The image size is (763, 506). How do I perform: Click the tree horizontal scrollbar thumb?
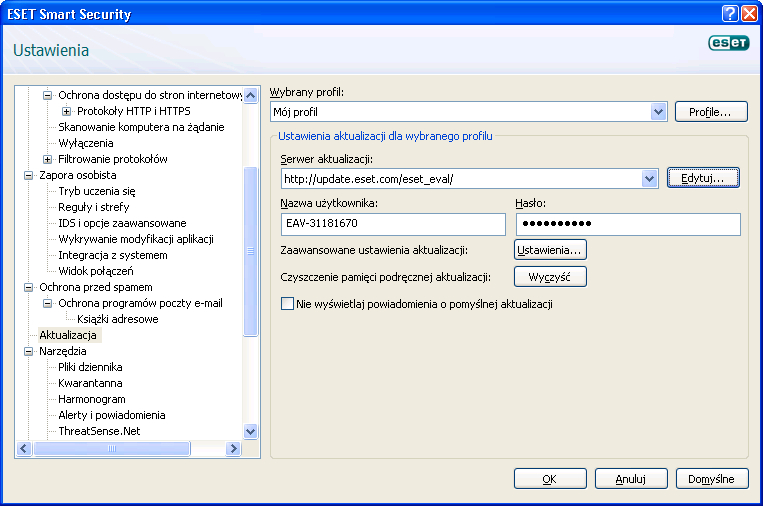coord(111,449)
